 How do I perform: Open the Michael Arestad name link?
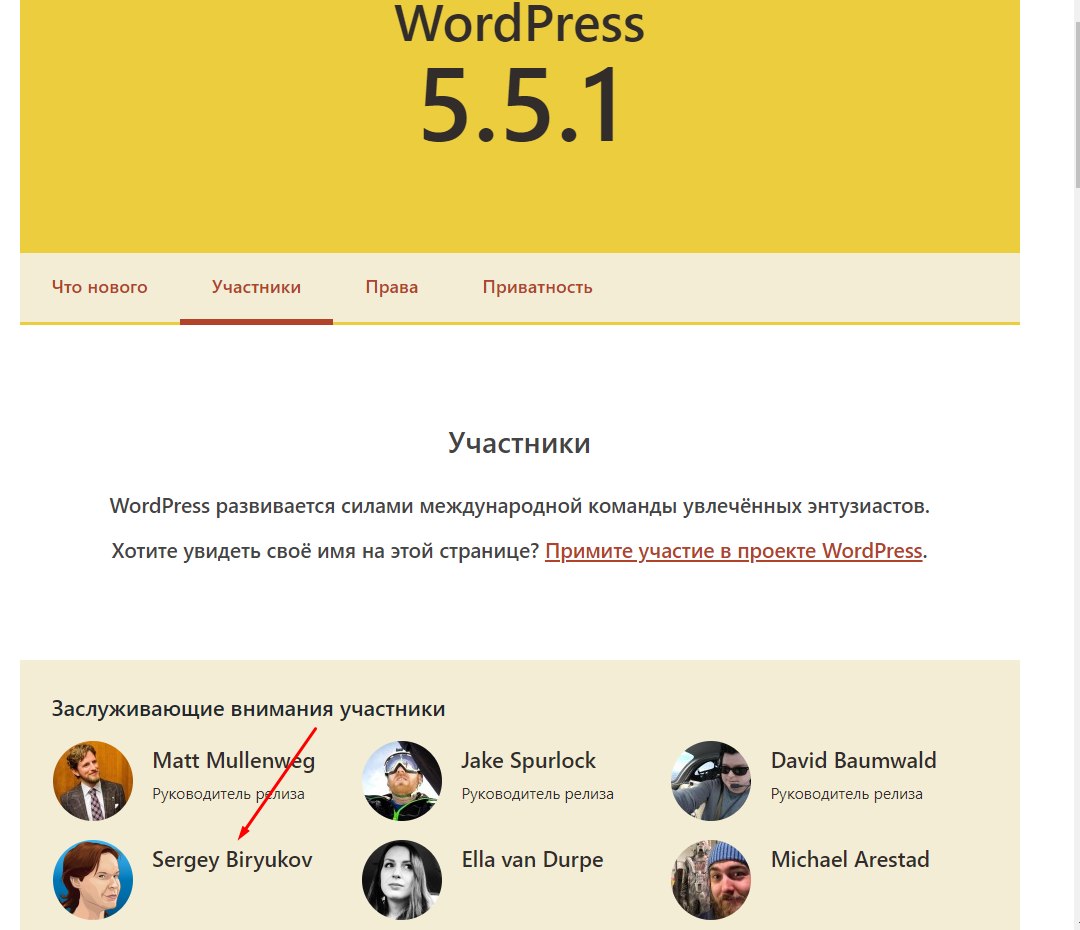point(850,860)
